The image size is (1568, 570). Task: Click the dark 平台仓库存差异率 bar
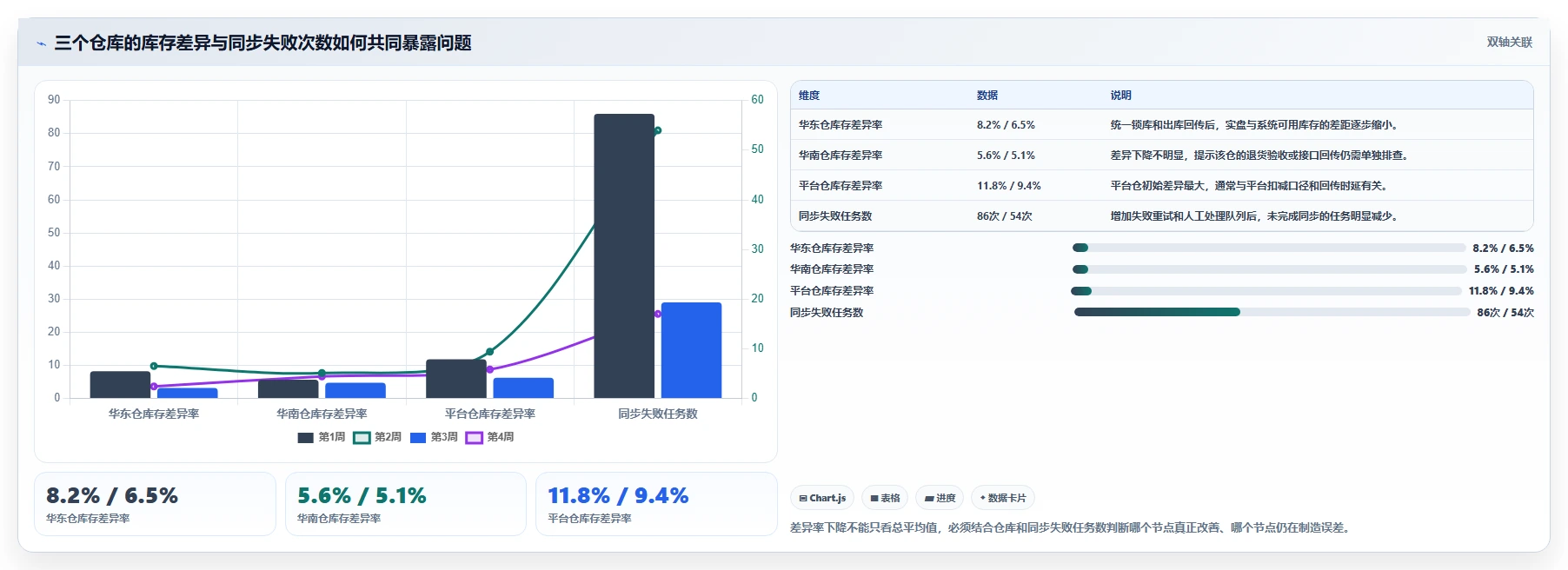pos(456,379)
